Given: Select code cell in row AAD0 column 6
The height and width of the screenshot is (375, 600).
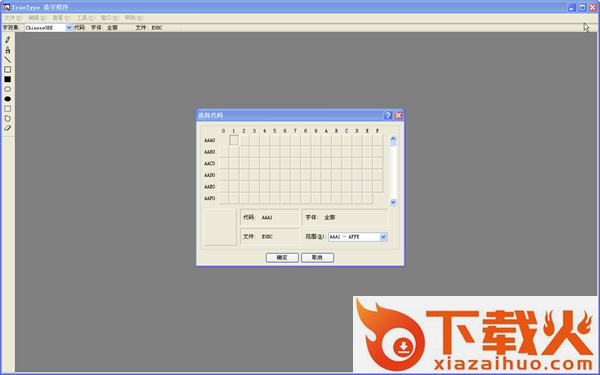Looking at the screenshot, I should pyautogui.click(x=285, y=175).
